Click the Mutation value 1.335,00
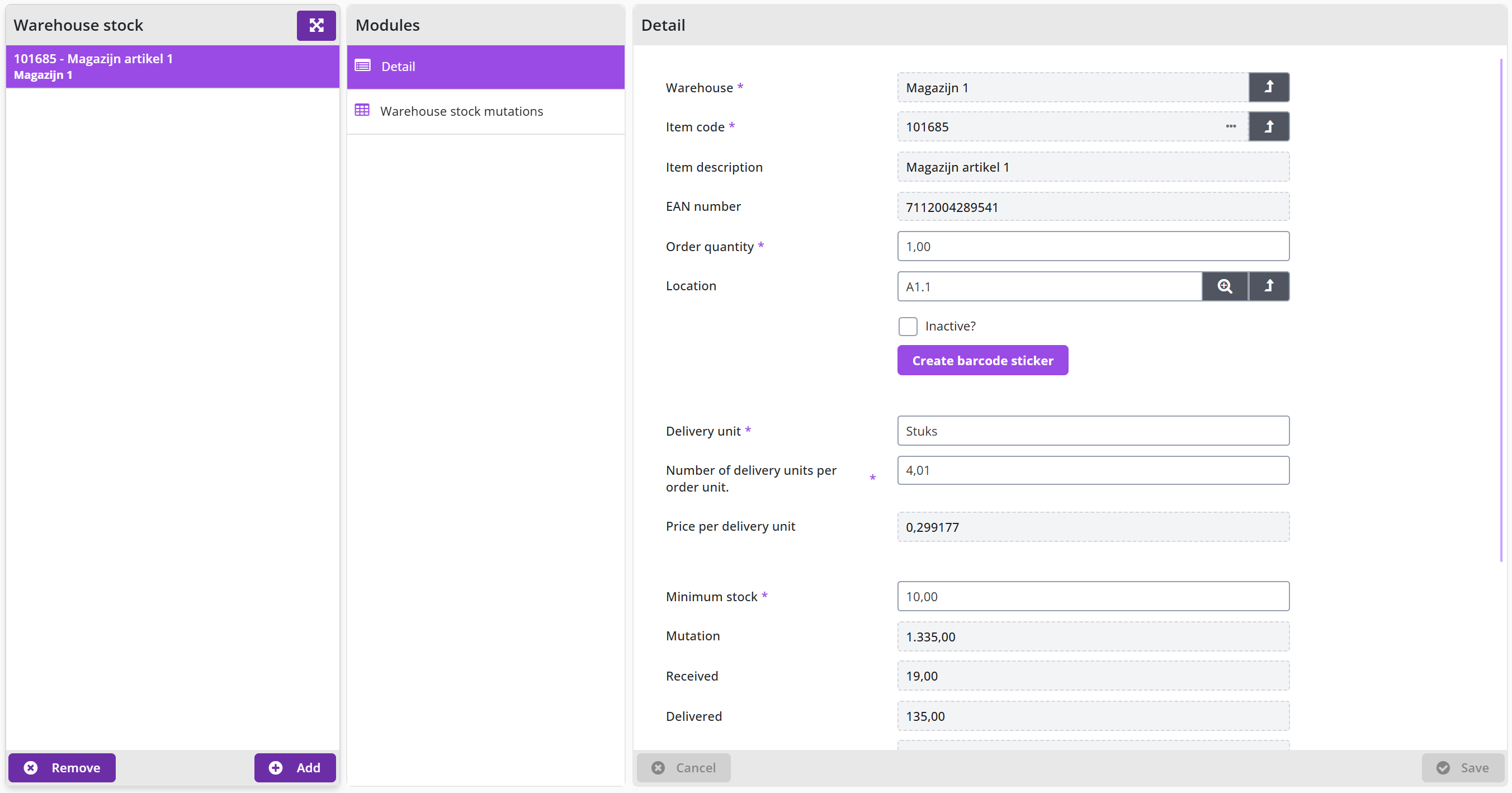The image size is (1512, 793). point(1093,637)
